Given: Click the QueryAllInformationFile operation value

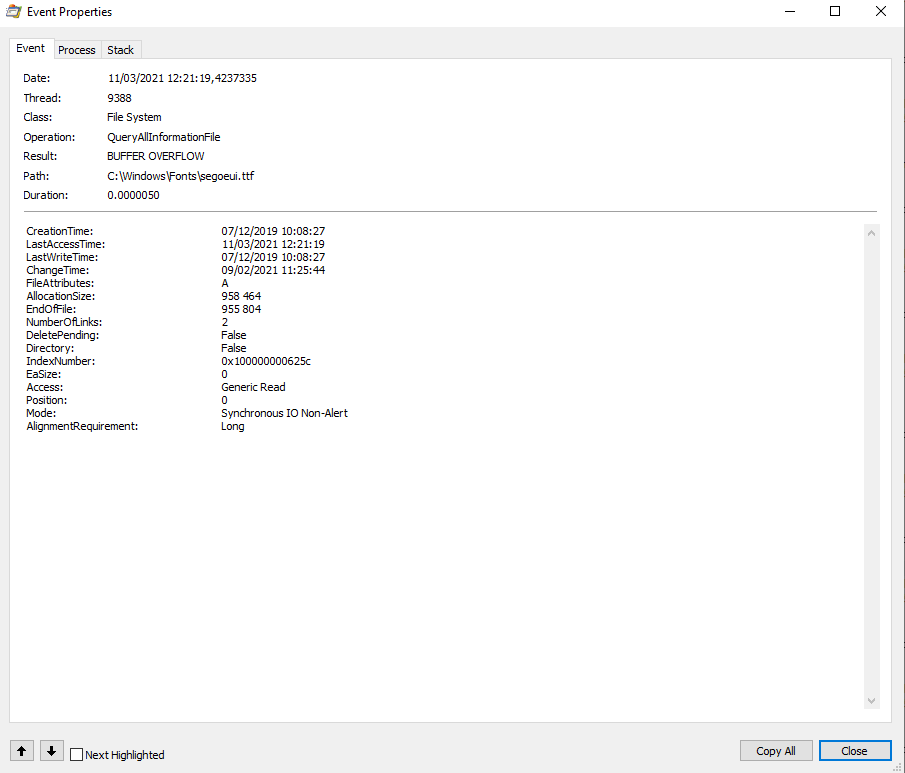Looking at the screenshot, I should click(x=164, y=137).
